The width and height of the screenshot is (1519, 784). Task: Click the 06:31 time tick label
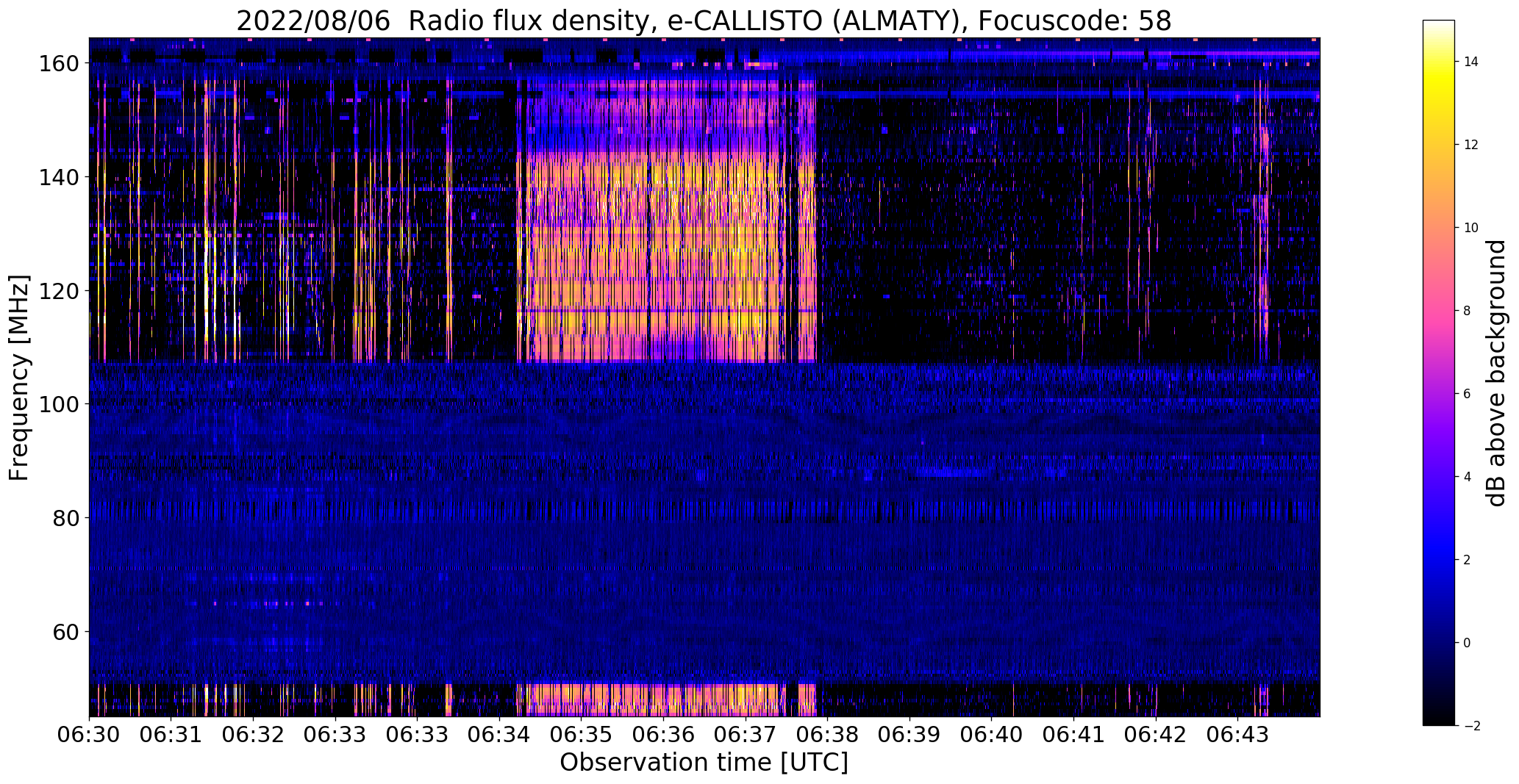[171, 735]
